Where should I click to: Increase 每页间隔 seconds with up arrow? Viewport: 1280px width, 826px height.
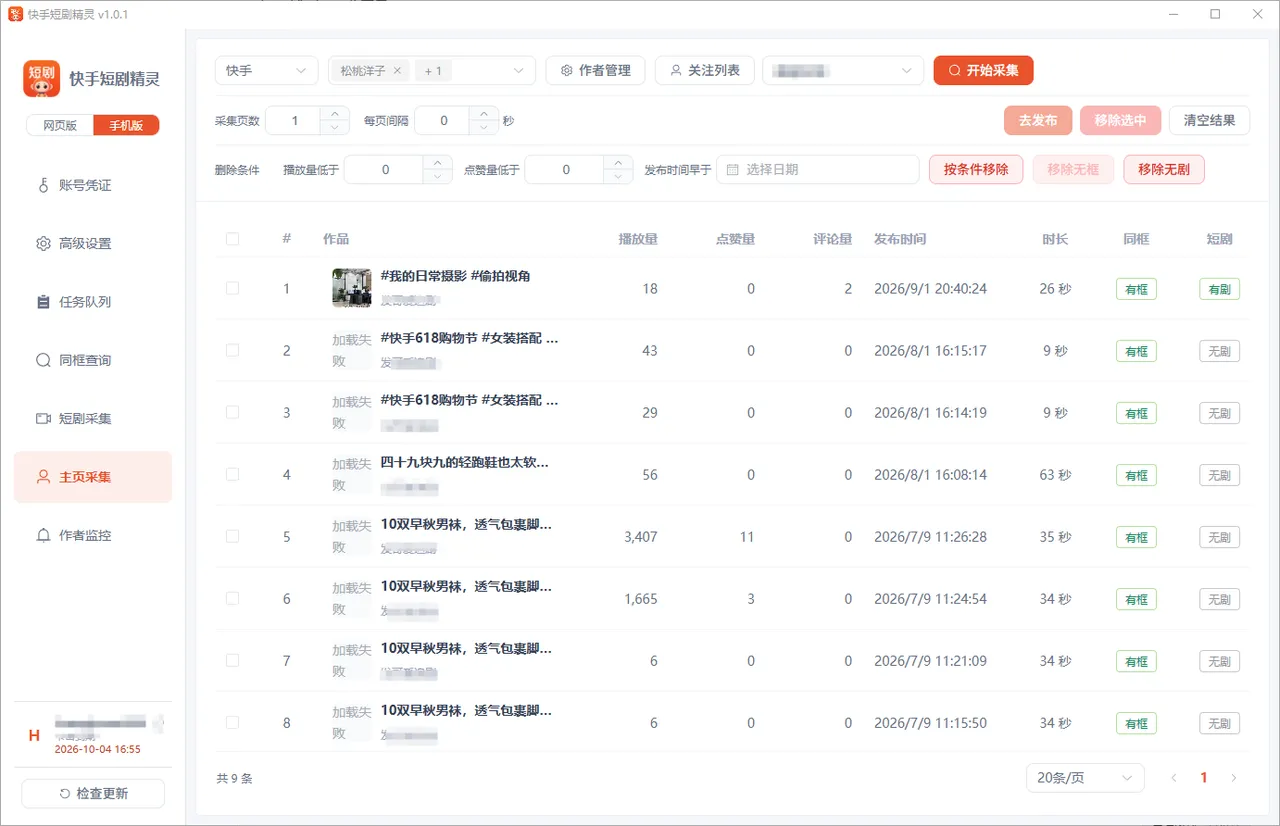point(483,113)
